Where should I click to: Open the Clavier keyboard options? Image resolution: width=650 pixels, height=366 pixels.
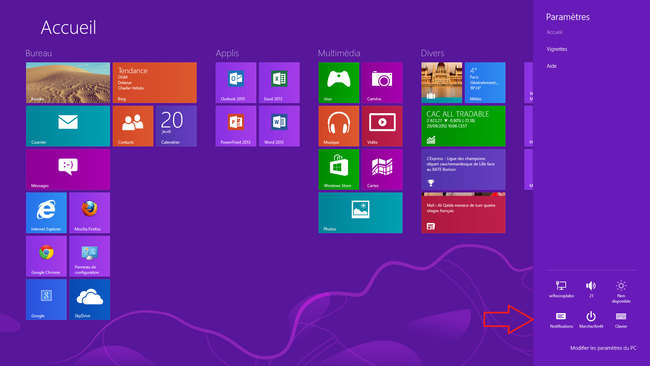tap(621, 320)
